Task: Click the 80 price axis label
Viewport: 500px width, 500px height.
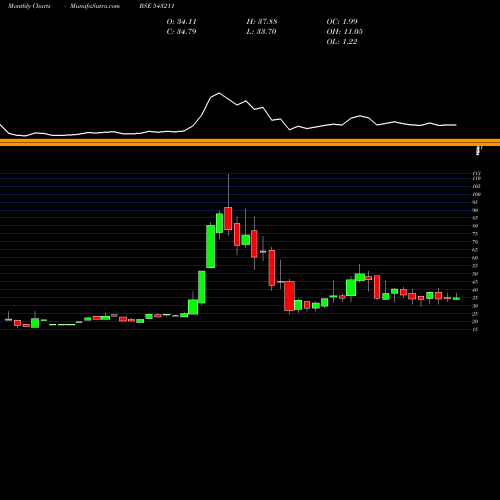Action: 475,226
